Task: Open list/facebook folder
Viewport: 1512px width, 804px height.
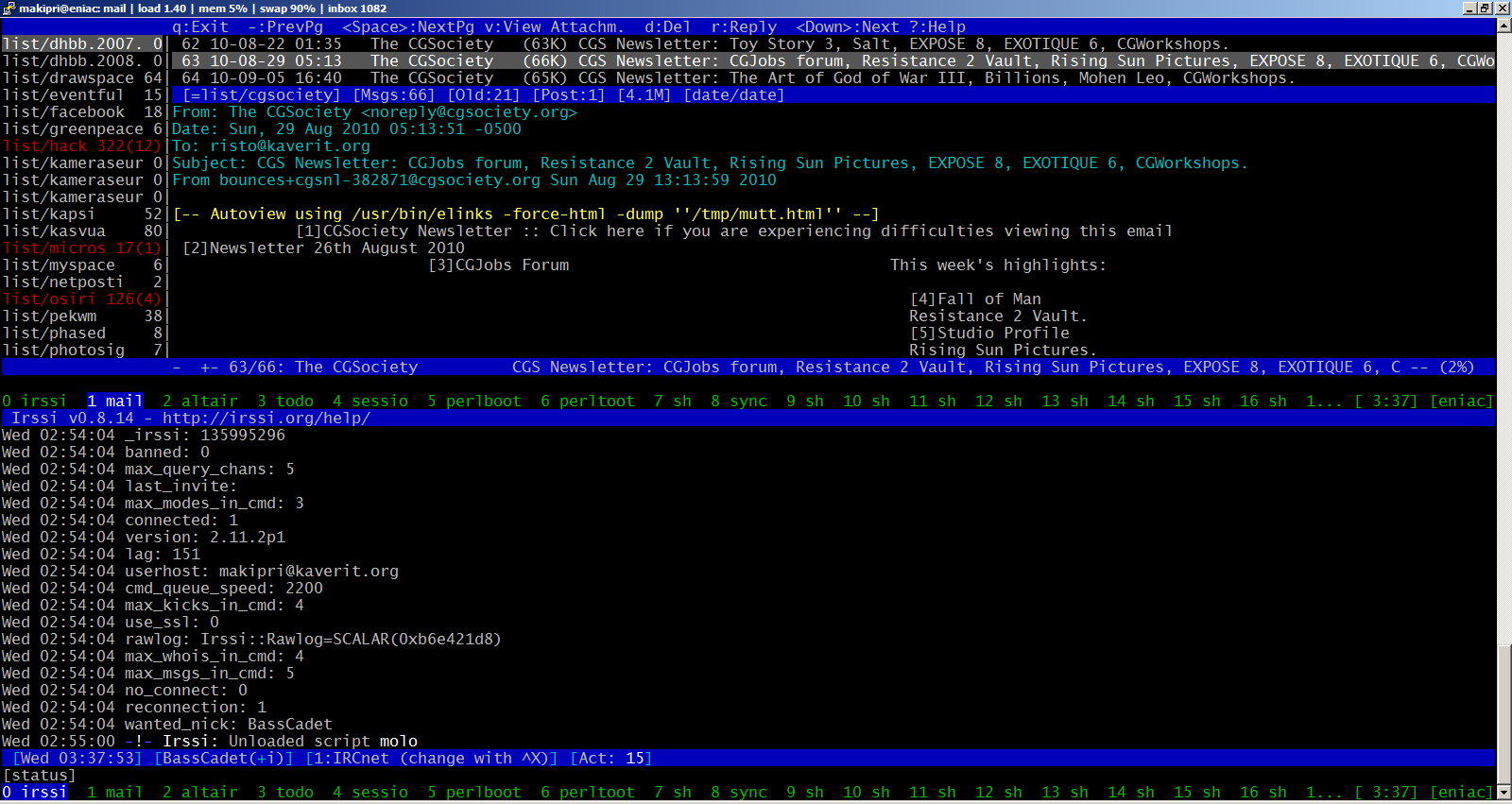Action: [82, 111]
